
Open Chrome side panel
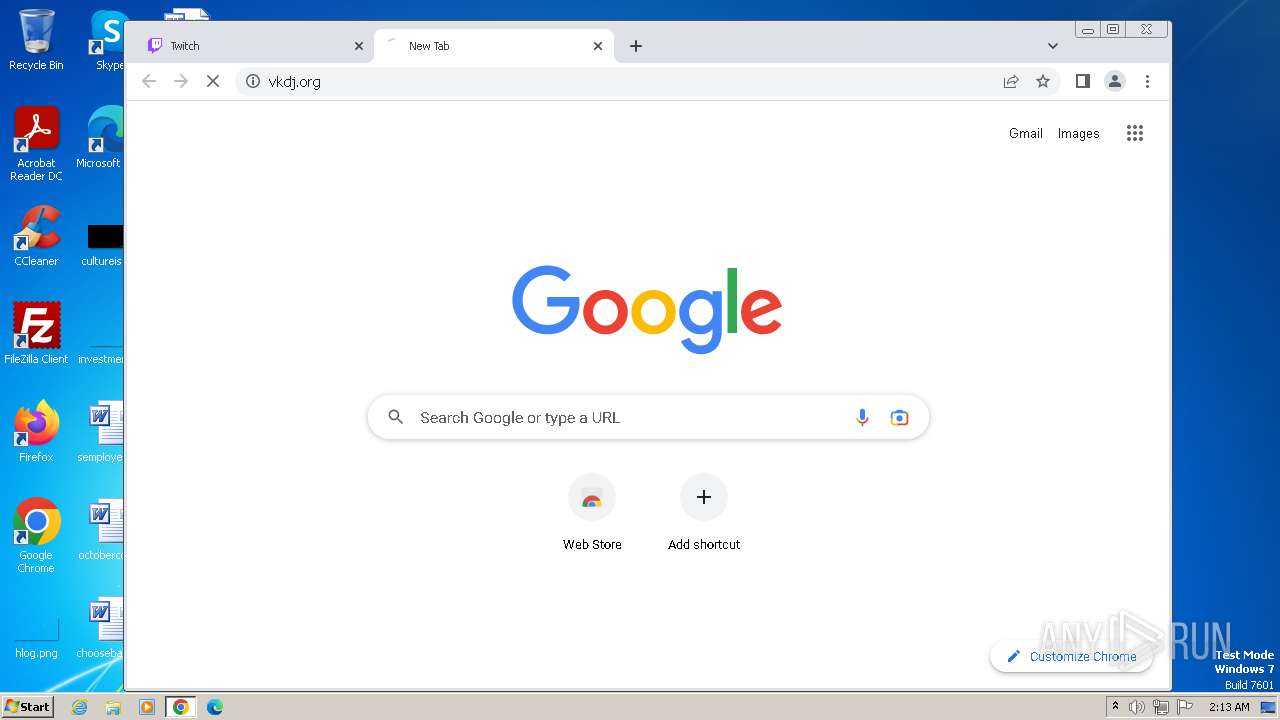coord(1083,81)
